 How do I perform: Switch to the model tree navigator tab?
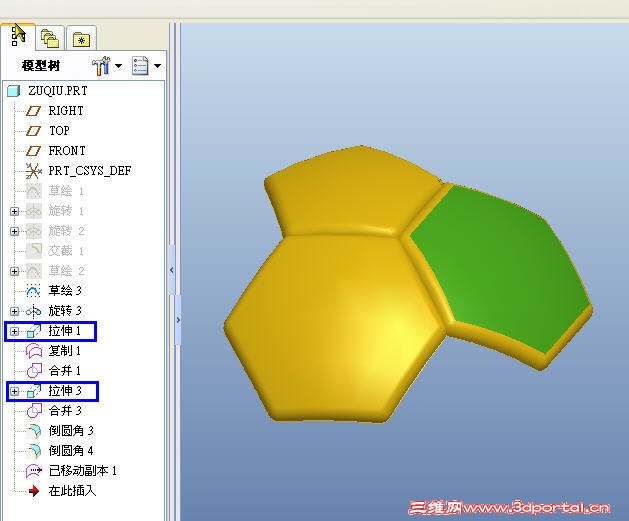(18, 36)
